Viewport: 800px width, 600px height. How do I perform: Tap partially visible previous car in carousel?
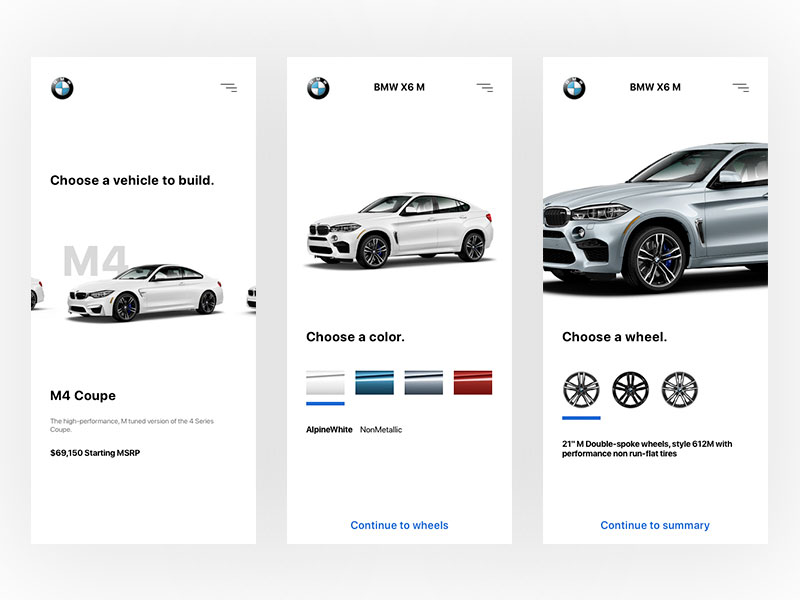pyautogui.click(x=37, y=293)
